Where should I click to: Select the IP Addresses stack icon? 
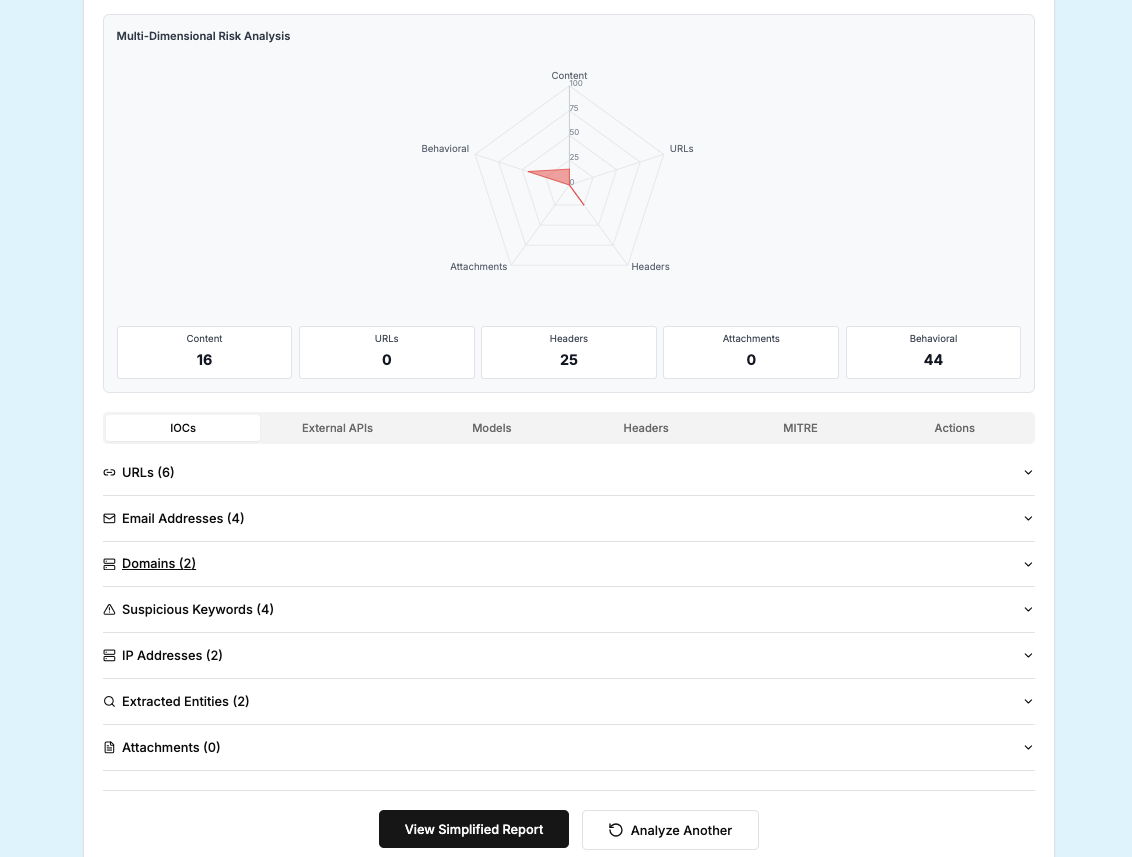[x=109, y=655]
